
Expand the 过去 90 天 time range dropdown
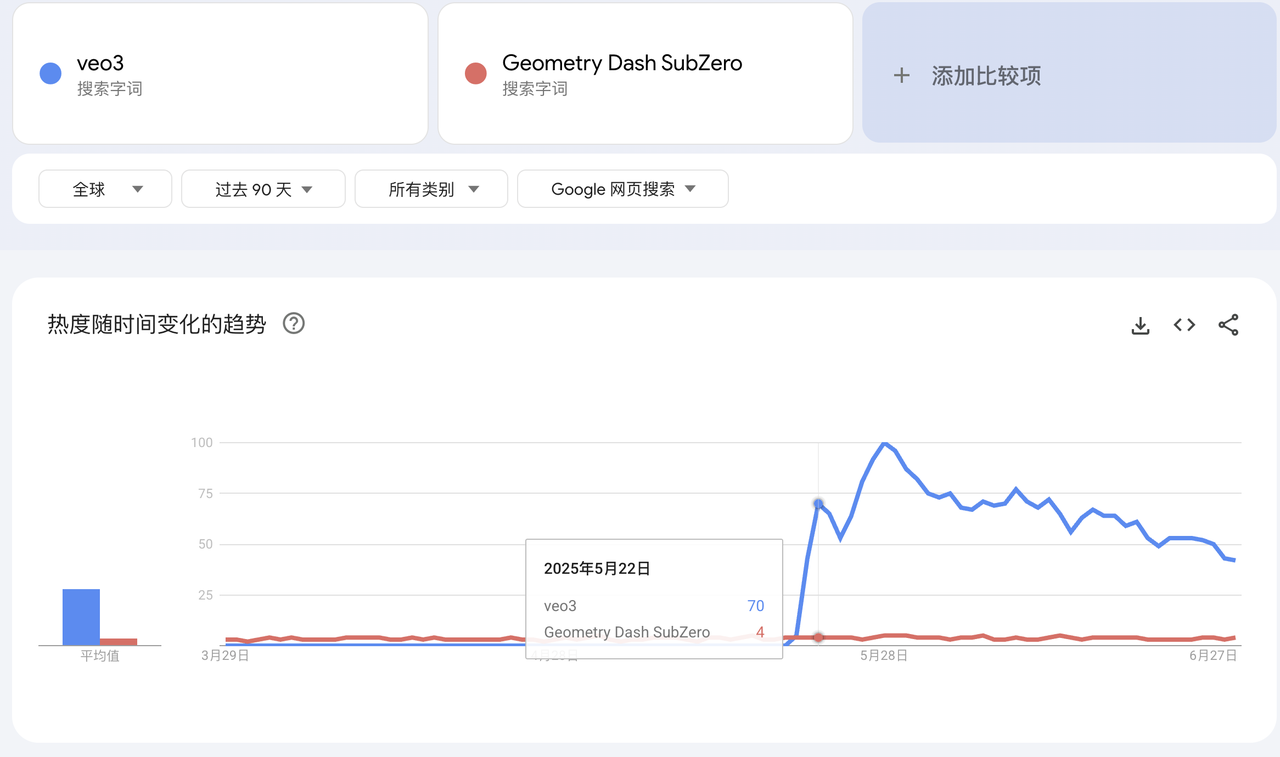(x=263, y=189)
